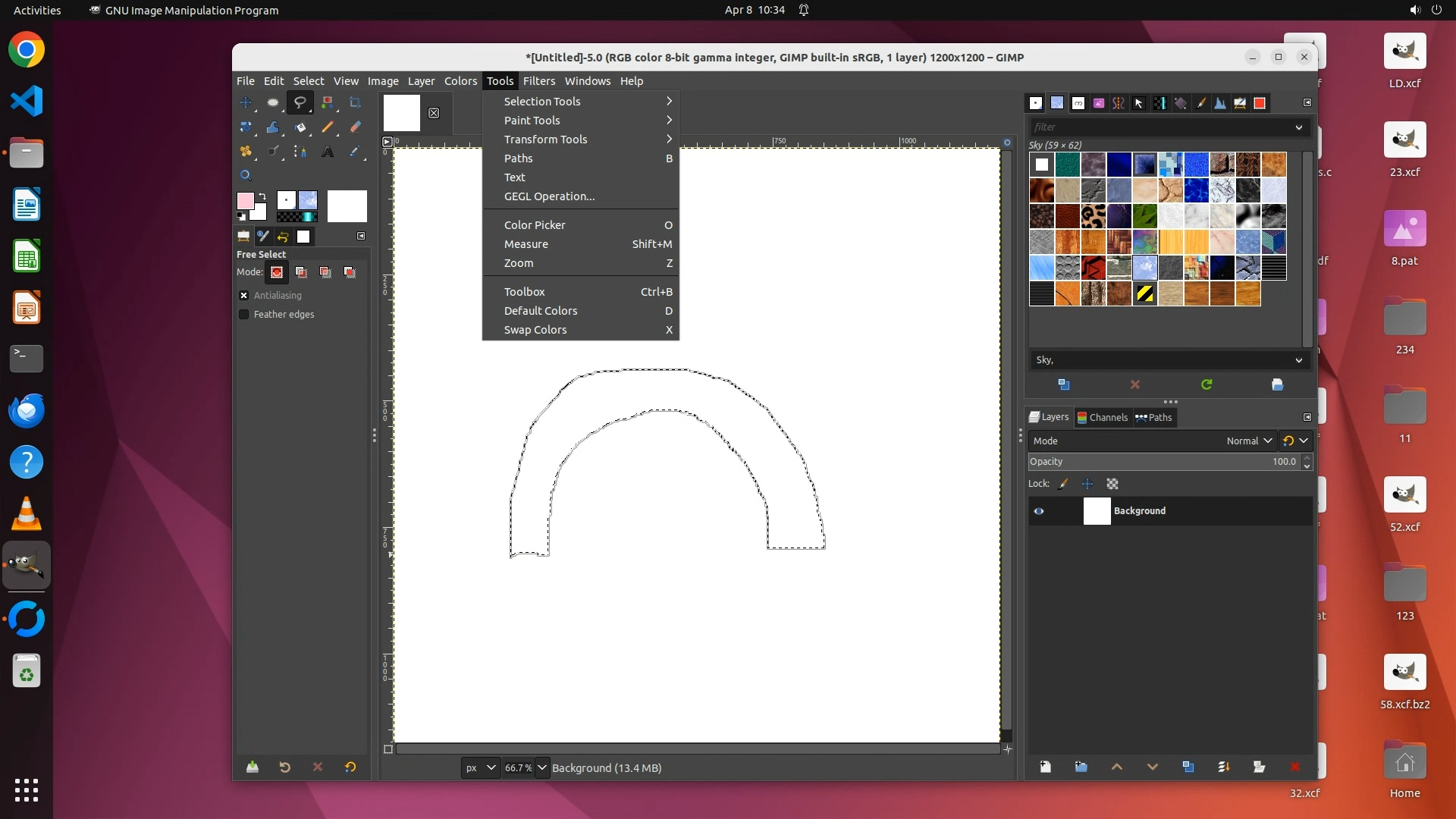Select the Pencil tool in toolbox
This screenshot has width=1456, height=819.
pos(328,127)
